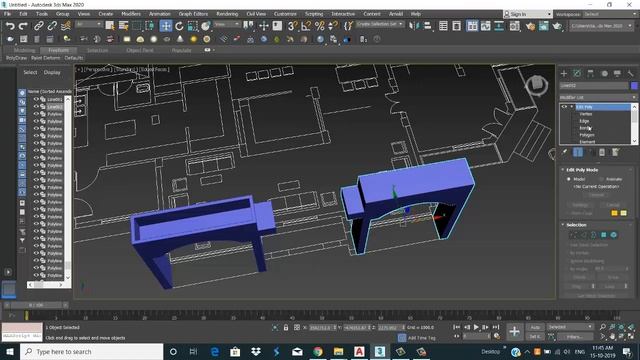
Task: Switch to the Freeform ribbon tab
Action: point(59,50)
